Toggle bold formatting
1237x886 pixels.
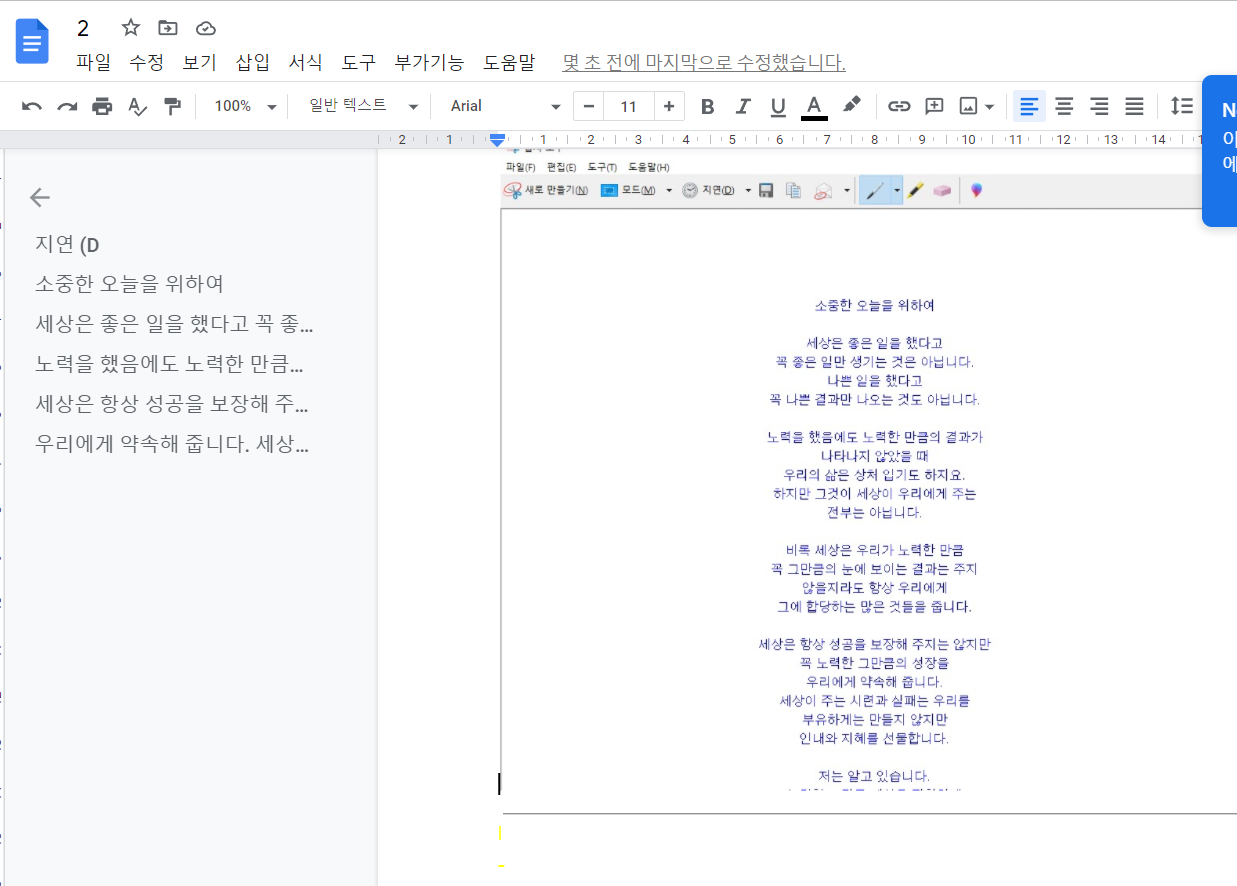(707, 106)
